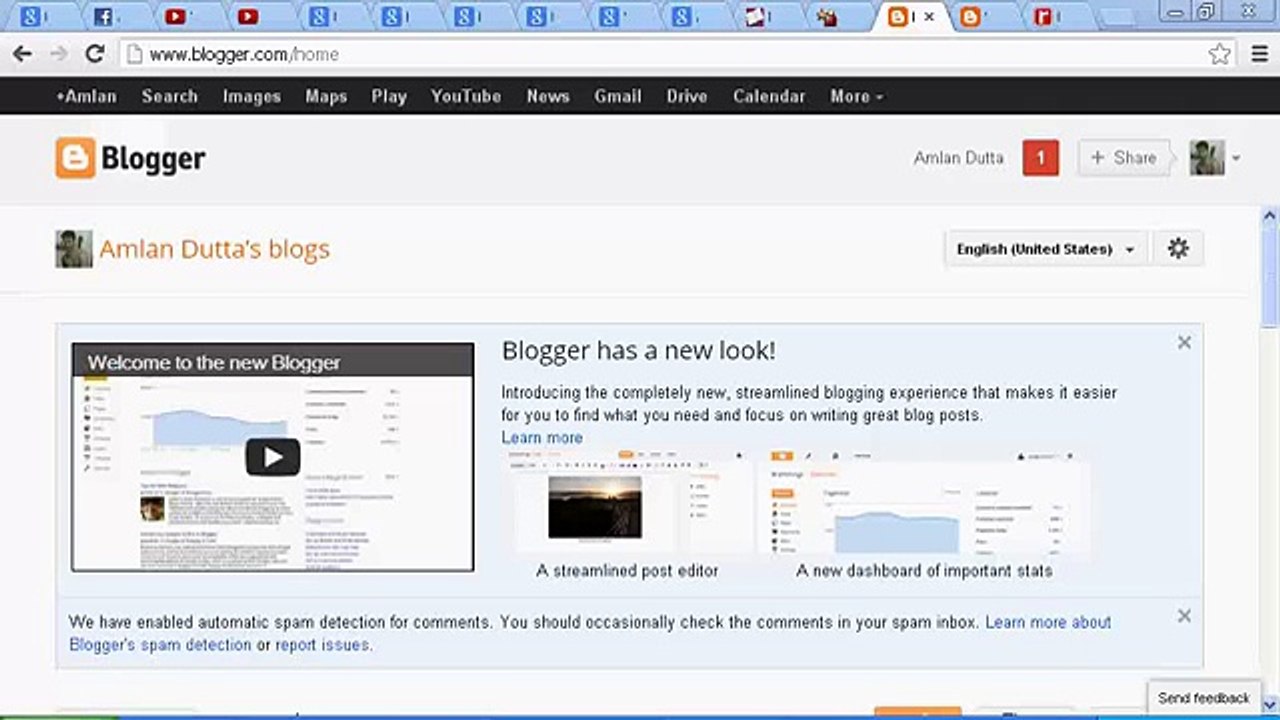Click the profile photo beside Amlan Dutta's blogs

tap(74, 249)
